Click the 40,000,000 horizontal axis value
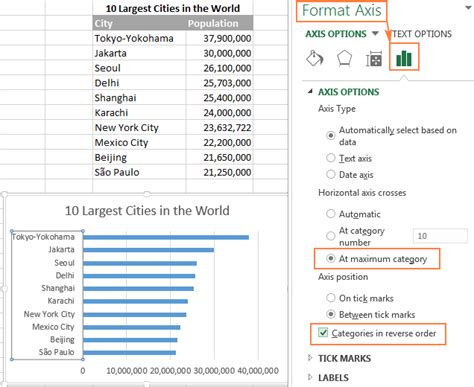This screenshot has width=474, height=387. [x=258, y=371]
